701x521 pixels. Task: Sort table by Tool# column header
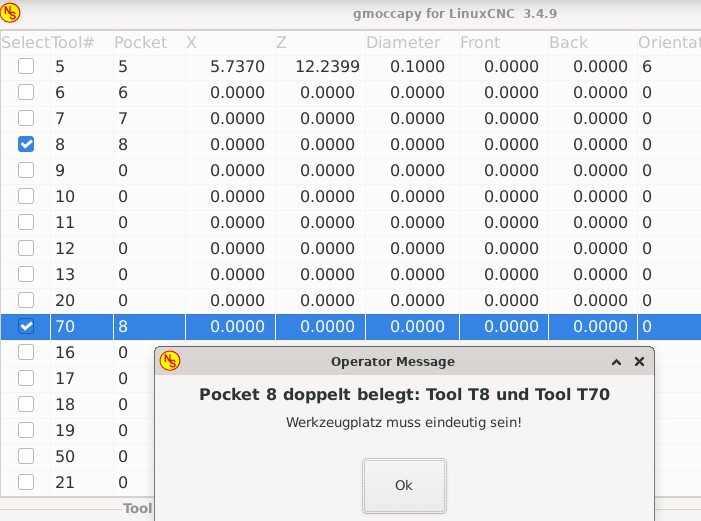point(74,42)
